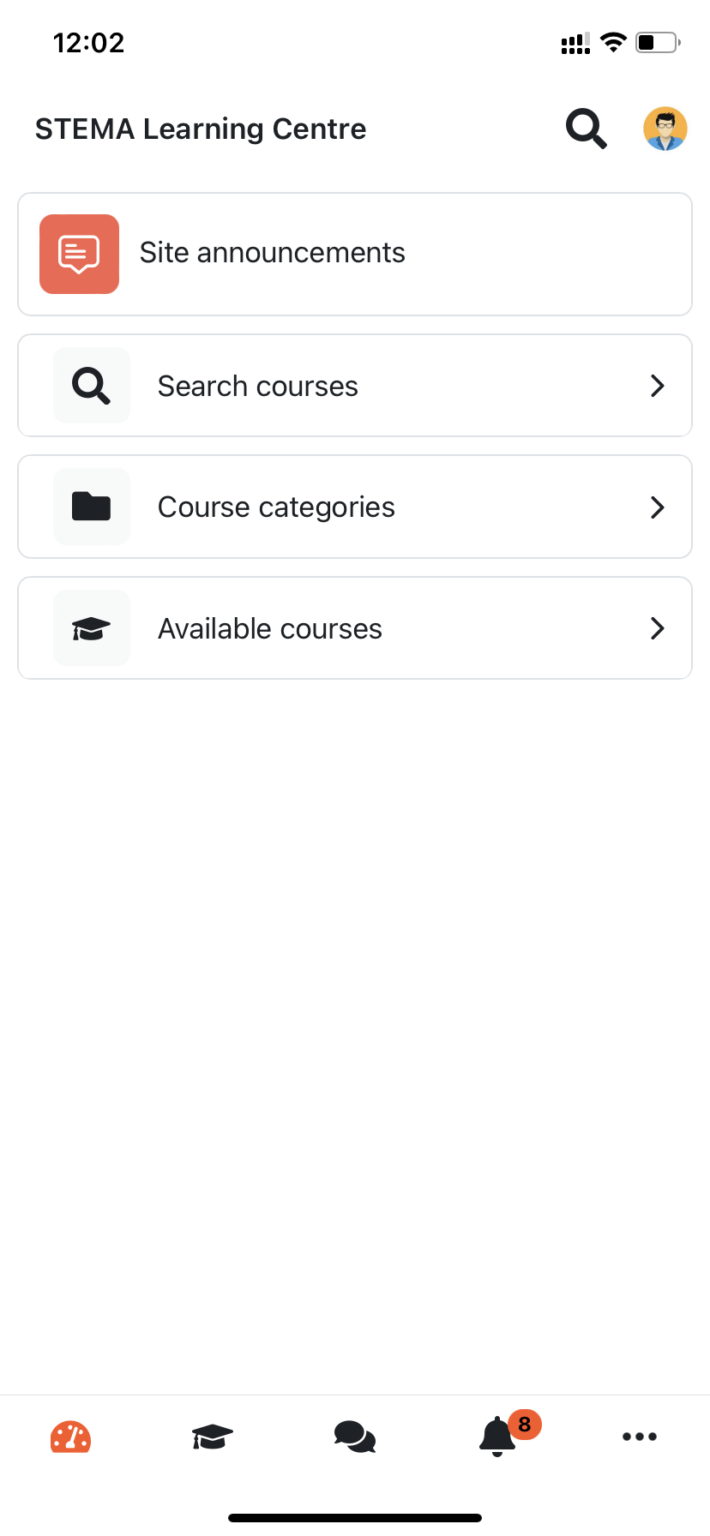Switch to the dashboard home tab
The height and width of the screenshot is (1536, 710).
[71, 1438]
